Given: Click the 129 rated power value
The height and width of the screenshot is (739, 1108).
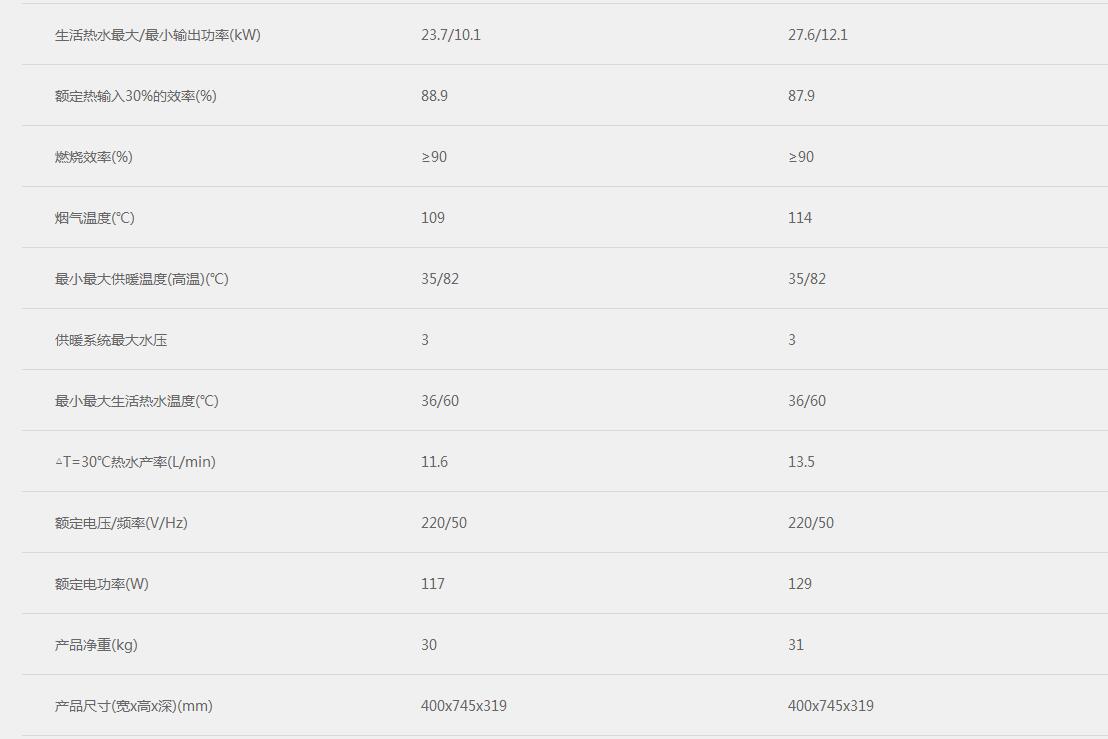Looking at the screenshot, I should pyautogui.click(x=800, y=584).
